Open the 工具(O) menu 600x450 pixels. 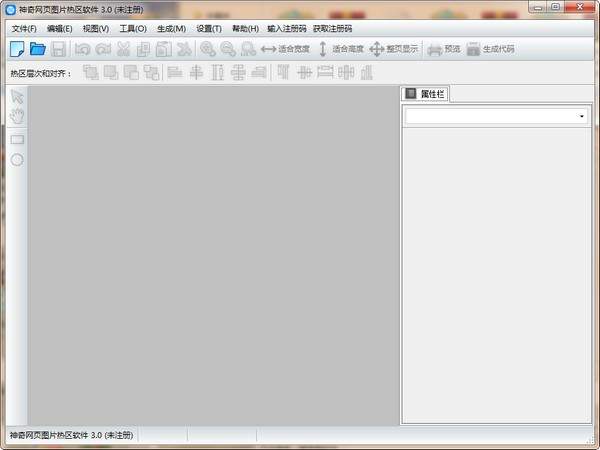point(133,29)
